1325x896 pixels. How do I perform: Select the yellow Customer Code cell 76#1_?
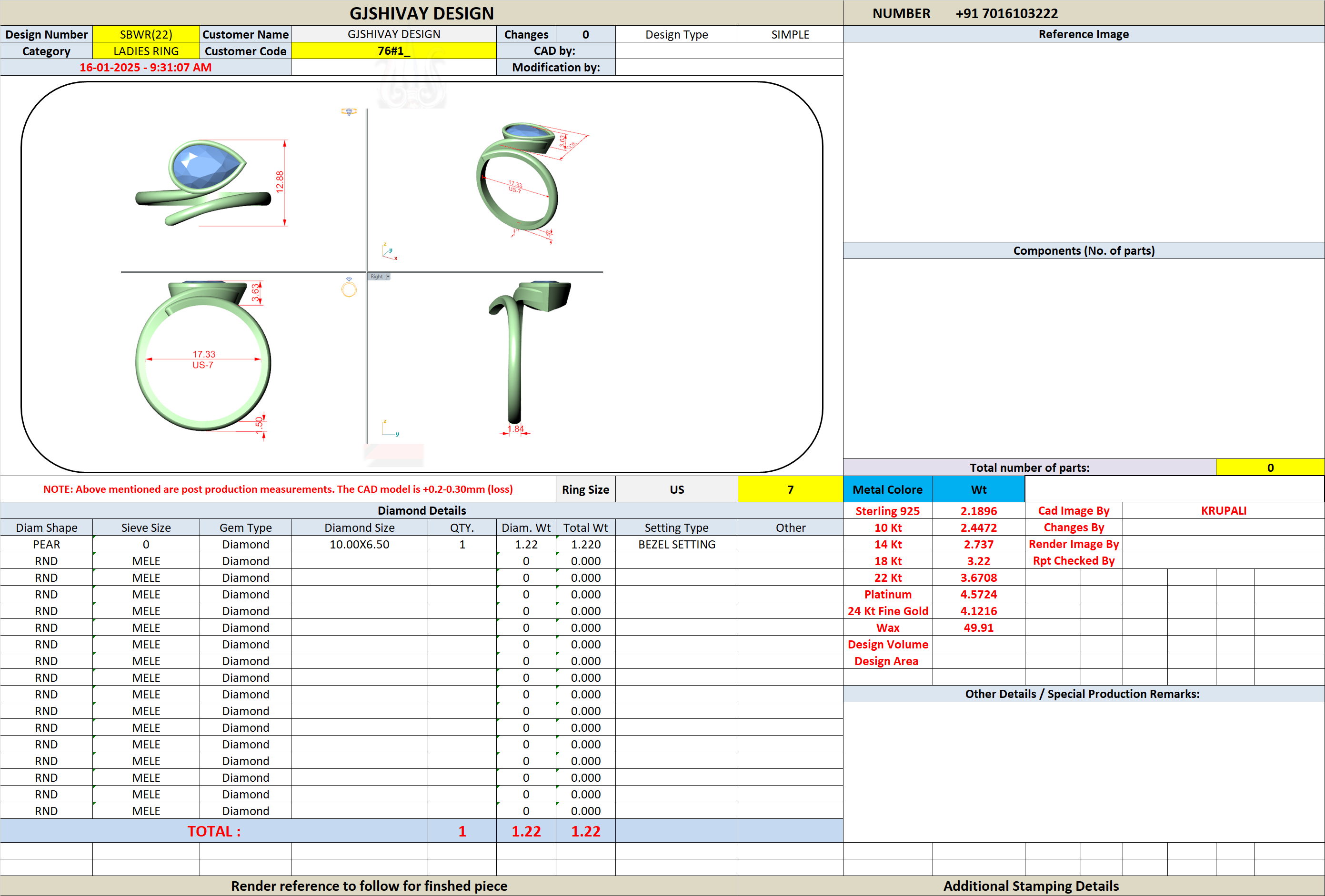click(x=394, y=51)
